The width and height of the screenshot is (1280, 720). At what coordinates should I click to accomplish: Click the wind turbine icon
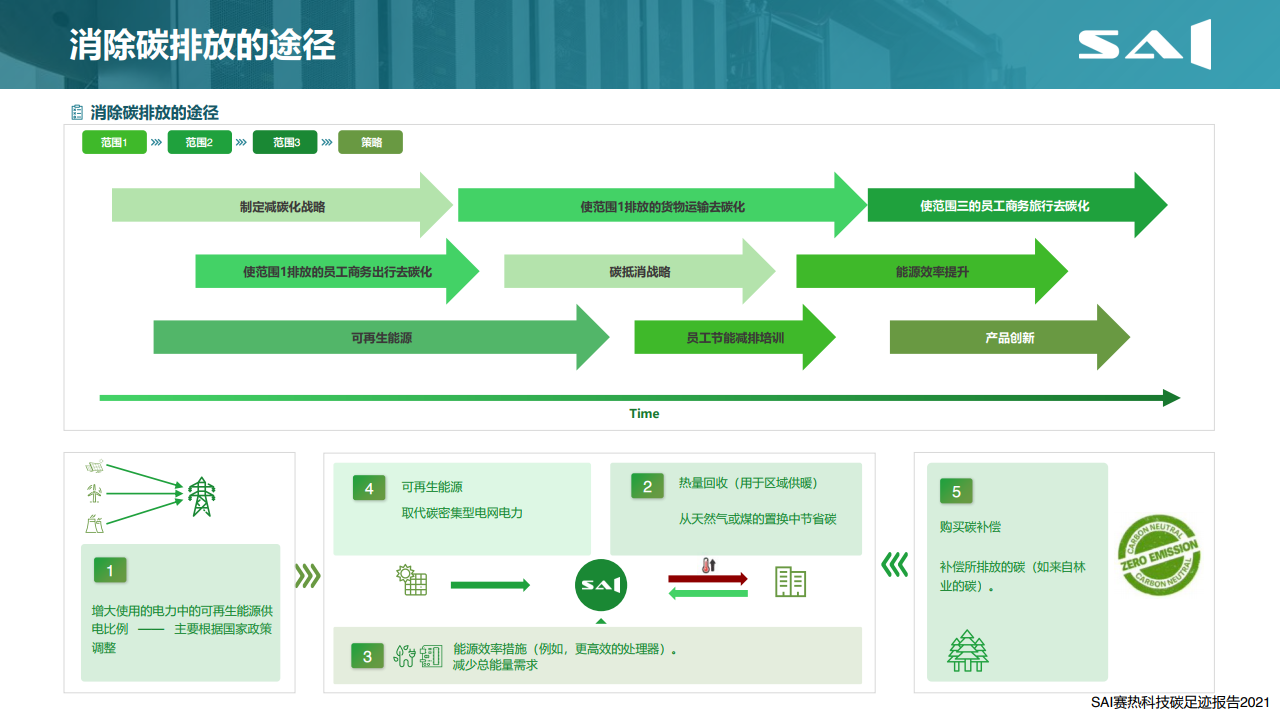(x=94, y=493)
